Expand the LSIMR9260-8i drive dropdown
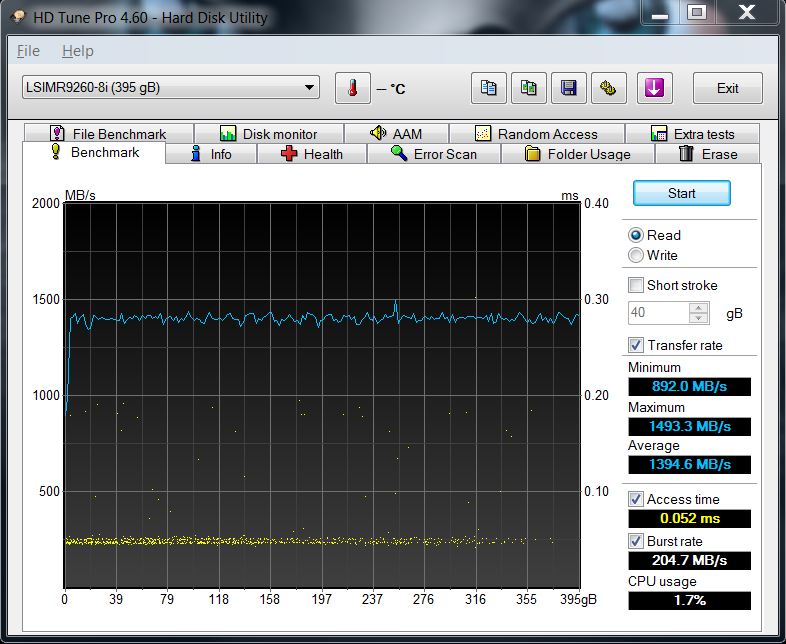This screenshot has width=786, height=644. pos(309,88)
